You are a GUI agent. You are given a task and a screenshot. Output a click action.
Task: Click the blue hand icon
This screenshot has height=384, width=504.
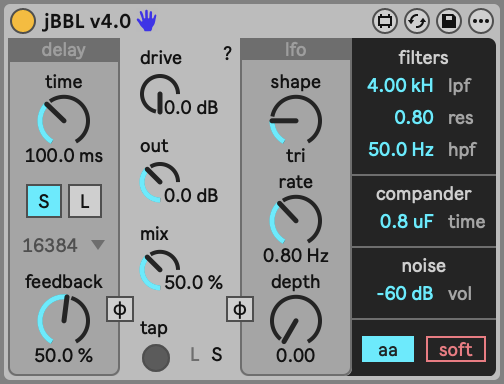(147, 21)
